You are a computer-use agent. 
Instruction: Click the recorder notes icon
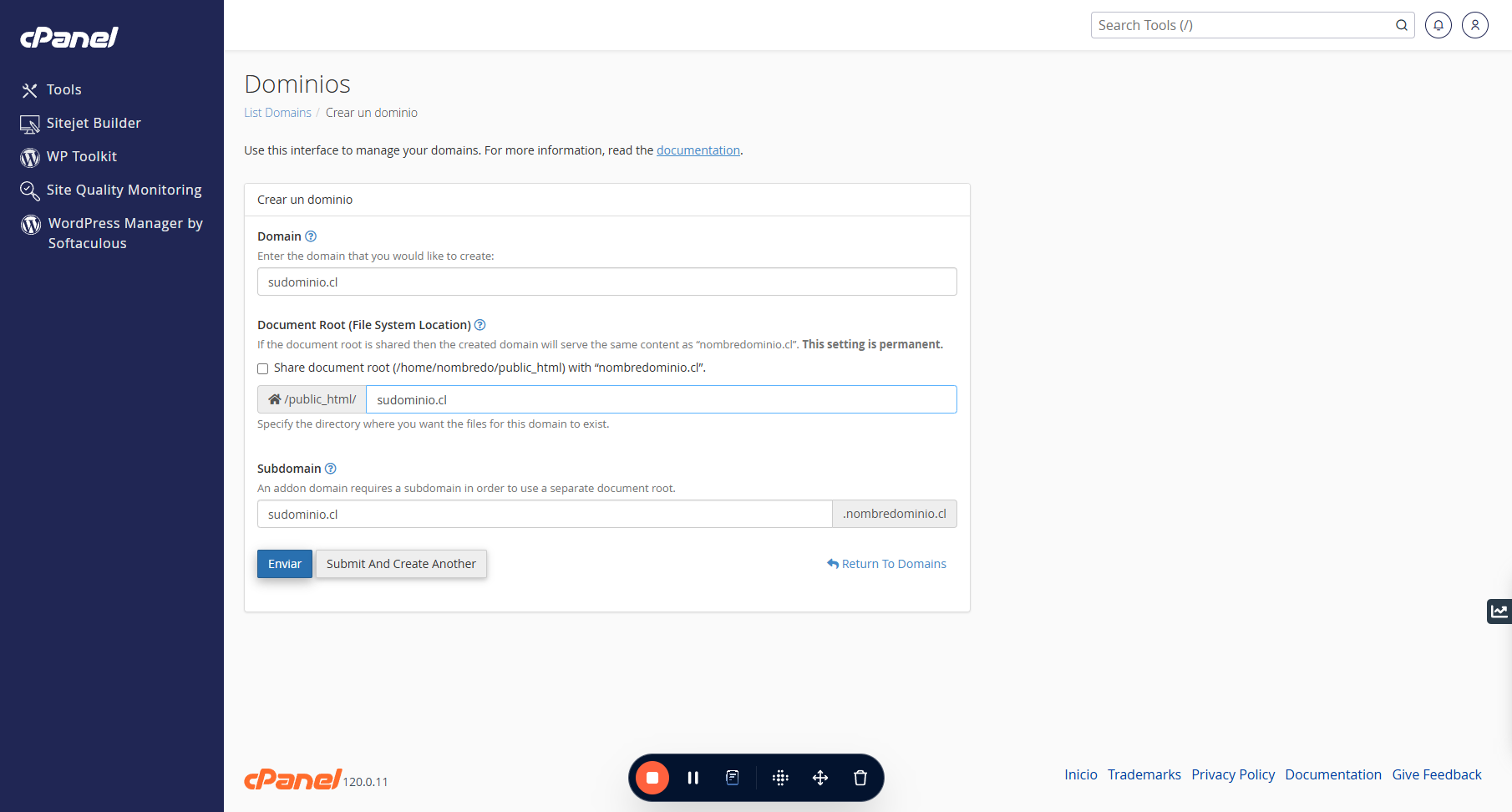pyautogui.click(x=733, y=778)
